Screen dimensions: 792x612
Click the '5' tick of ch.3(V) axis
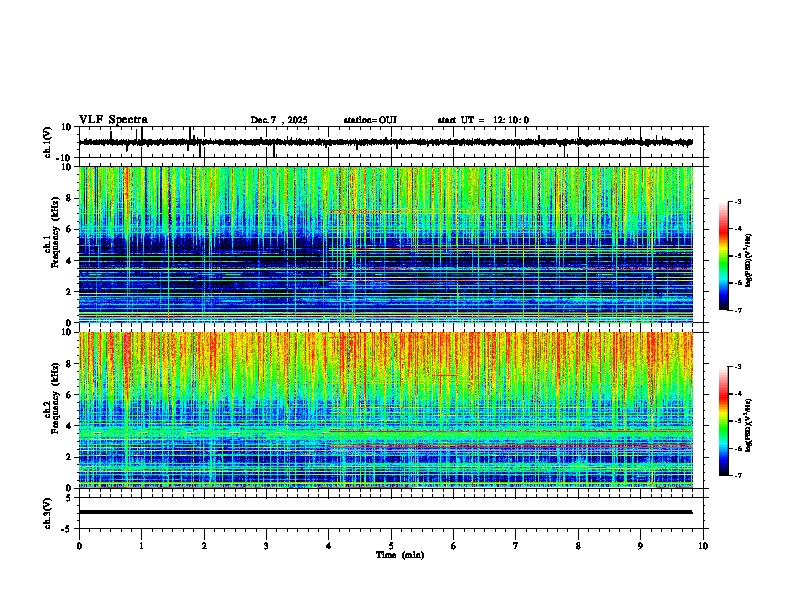pos(69,498)
